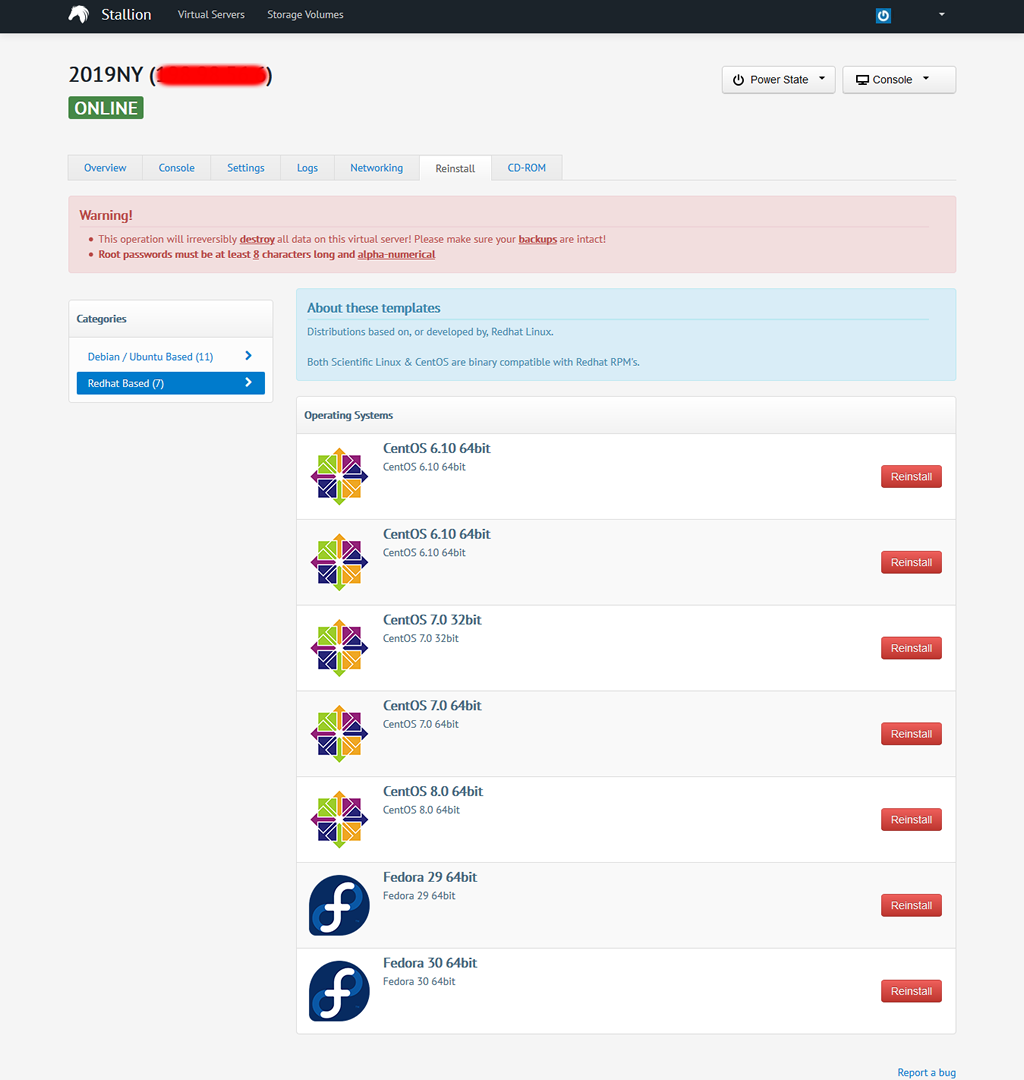Click the 'alpha-numerical' link in the warning
The image size is (1024, 1080).
click(x=396, y=254)
